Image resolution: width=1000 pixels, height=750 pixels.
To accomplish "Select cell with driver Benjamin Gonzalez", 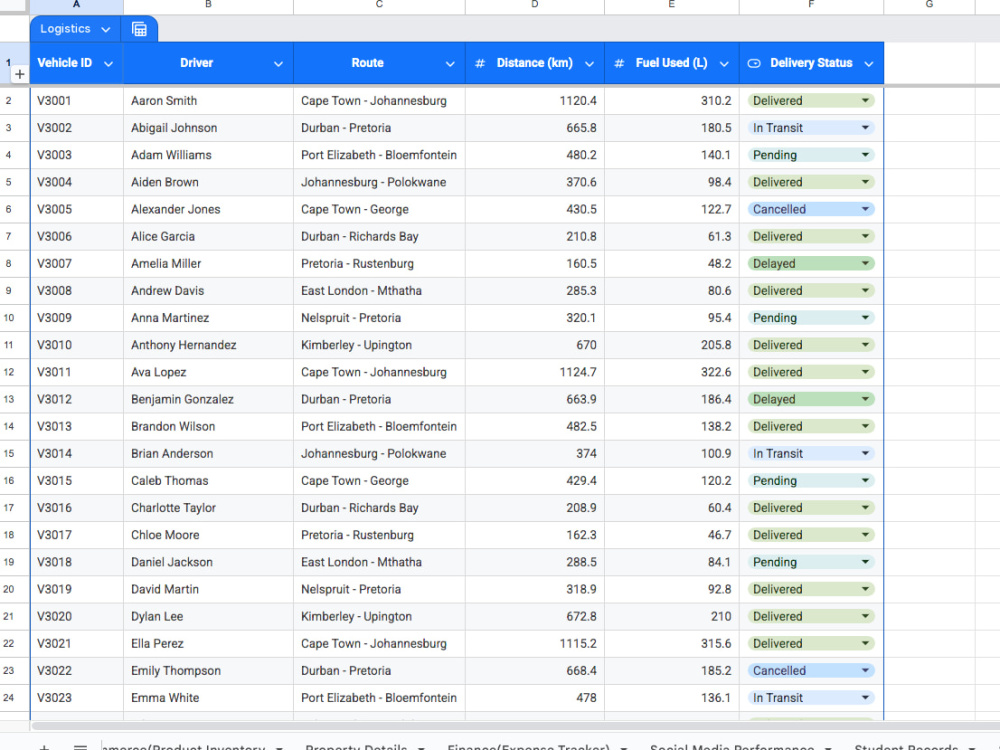I will [x=209, y=399].
